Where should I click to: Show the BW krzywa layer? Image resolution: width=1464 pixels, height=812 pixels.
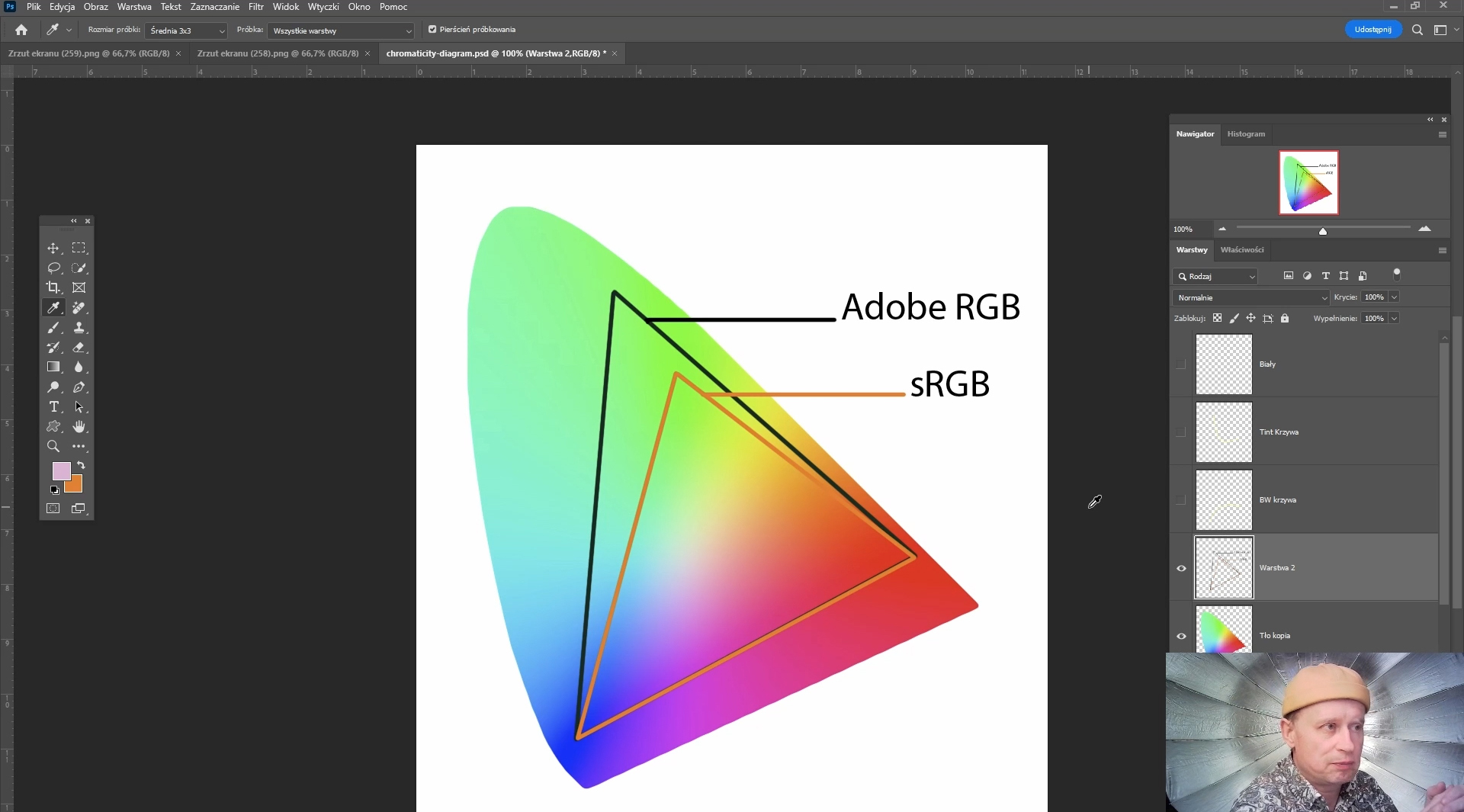pos(1181,500)
